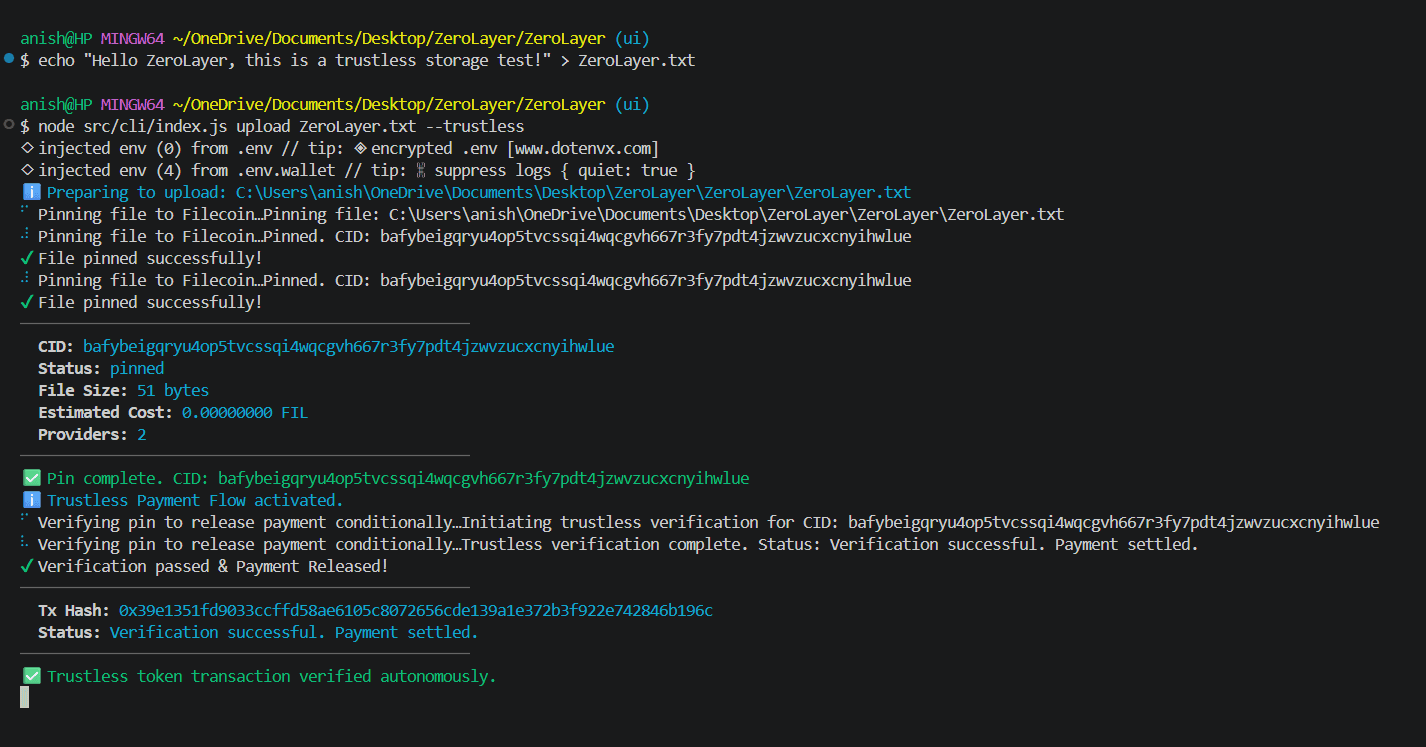Click the ZeroLayer directory path in the second prompt

click(389, 104)
